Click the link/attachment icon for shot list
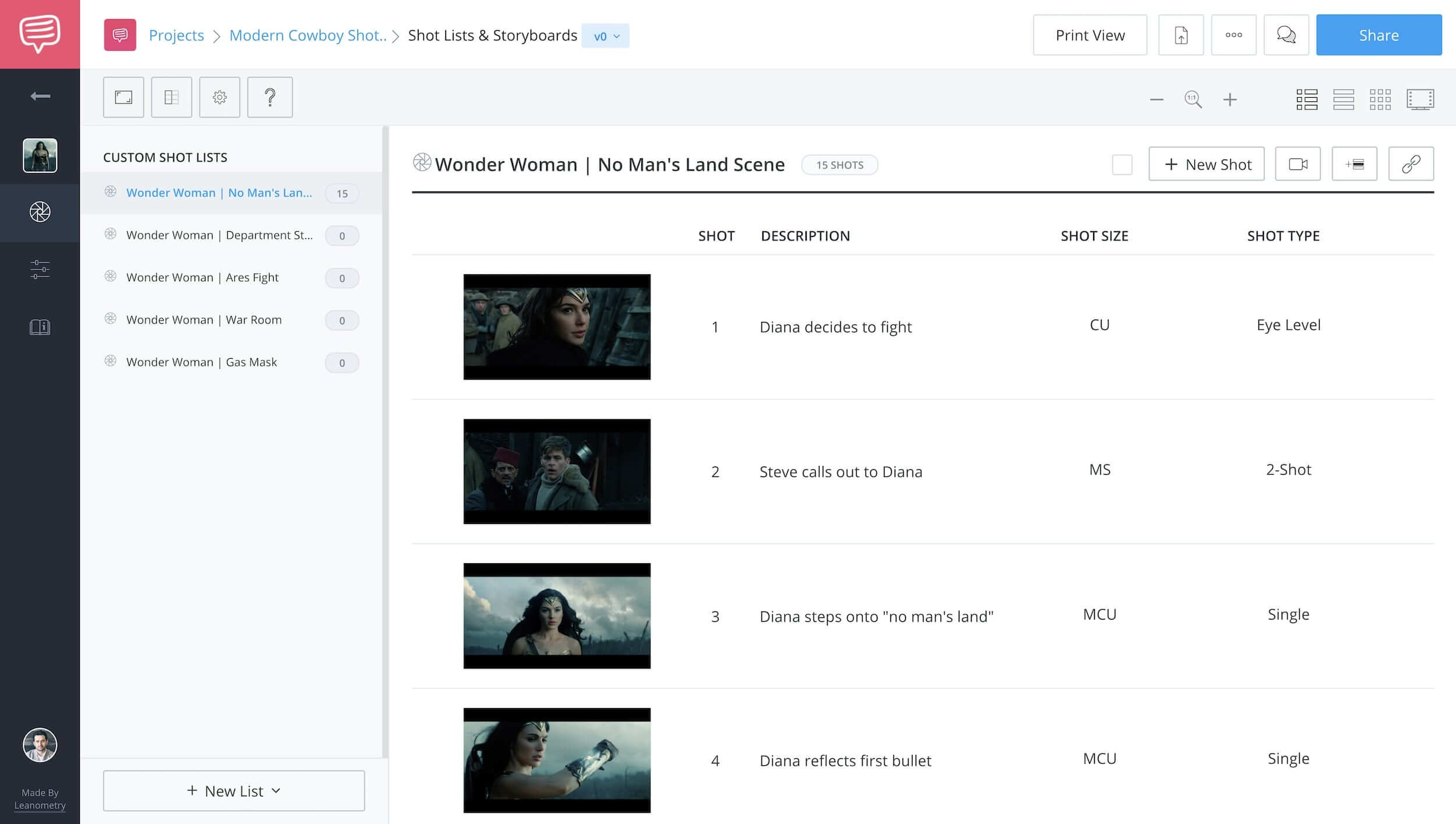Viewport: 1456px width, 824px height. (x=1412, y=163)
